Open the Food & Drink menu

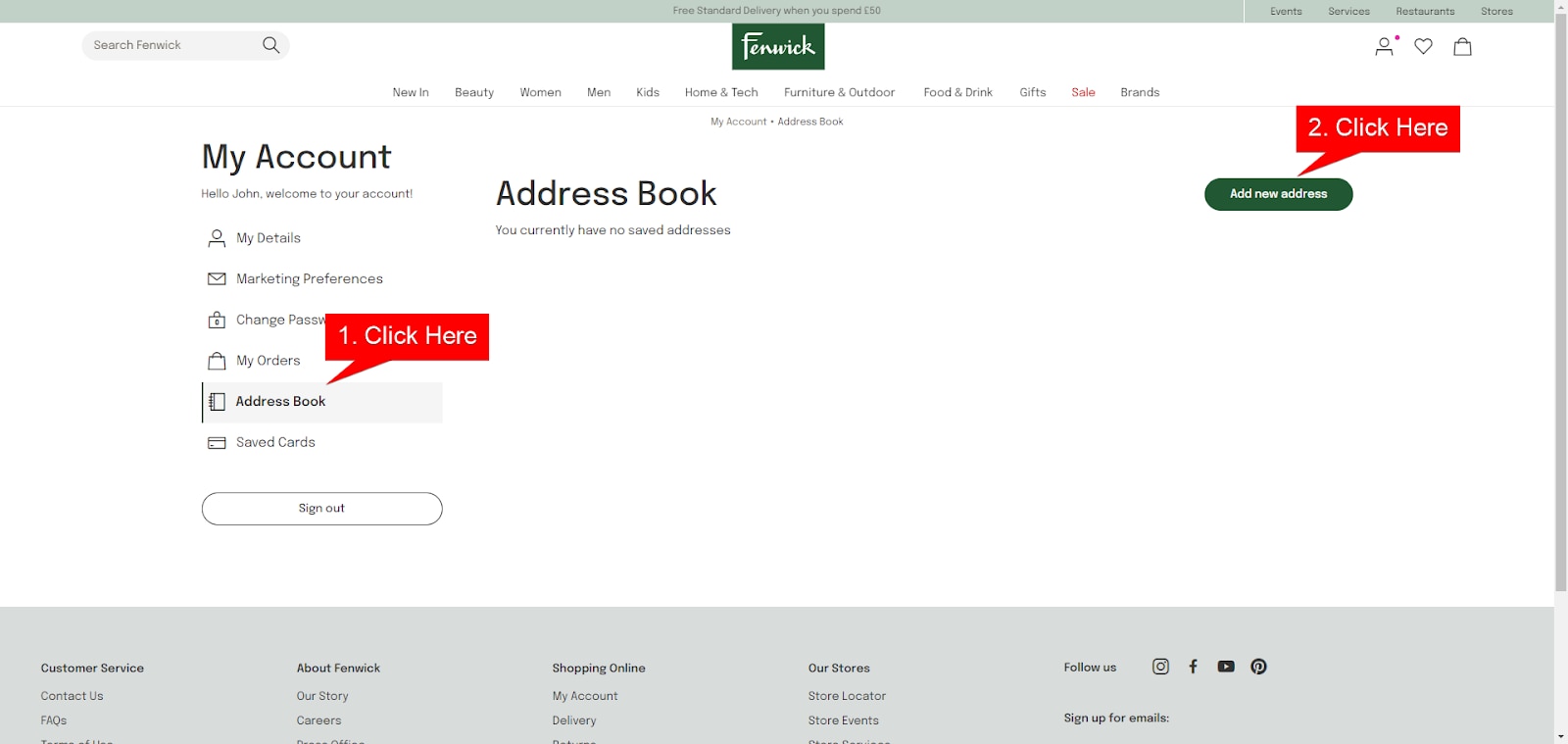957,92
